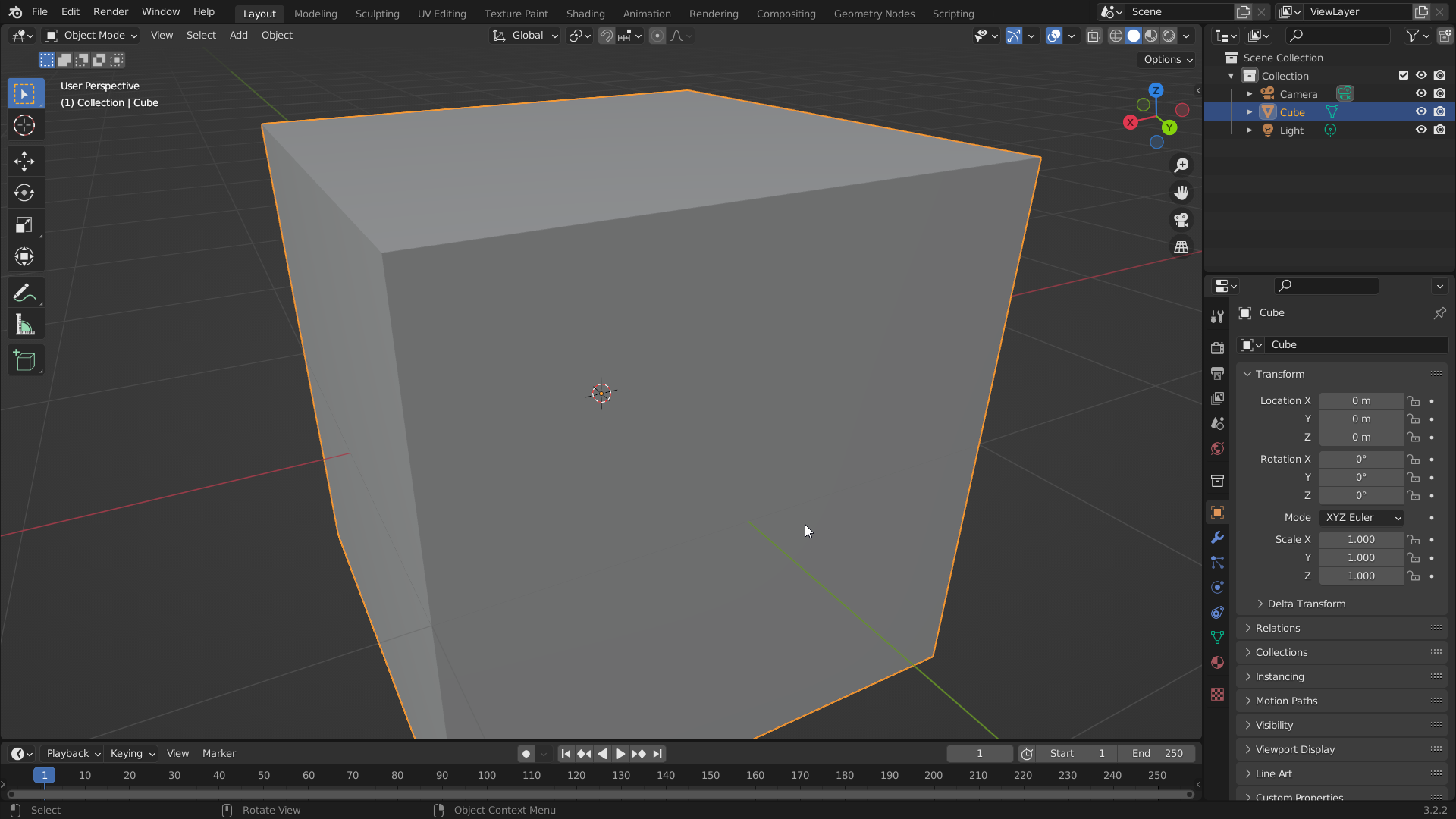The height and width of the screenshot is (819, 1456).
Task: Open the Render menu
Action: click(111, 12)
